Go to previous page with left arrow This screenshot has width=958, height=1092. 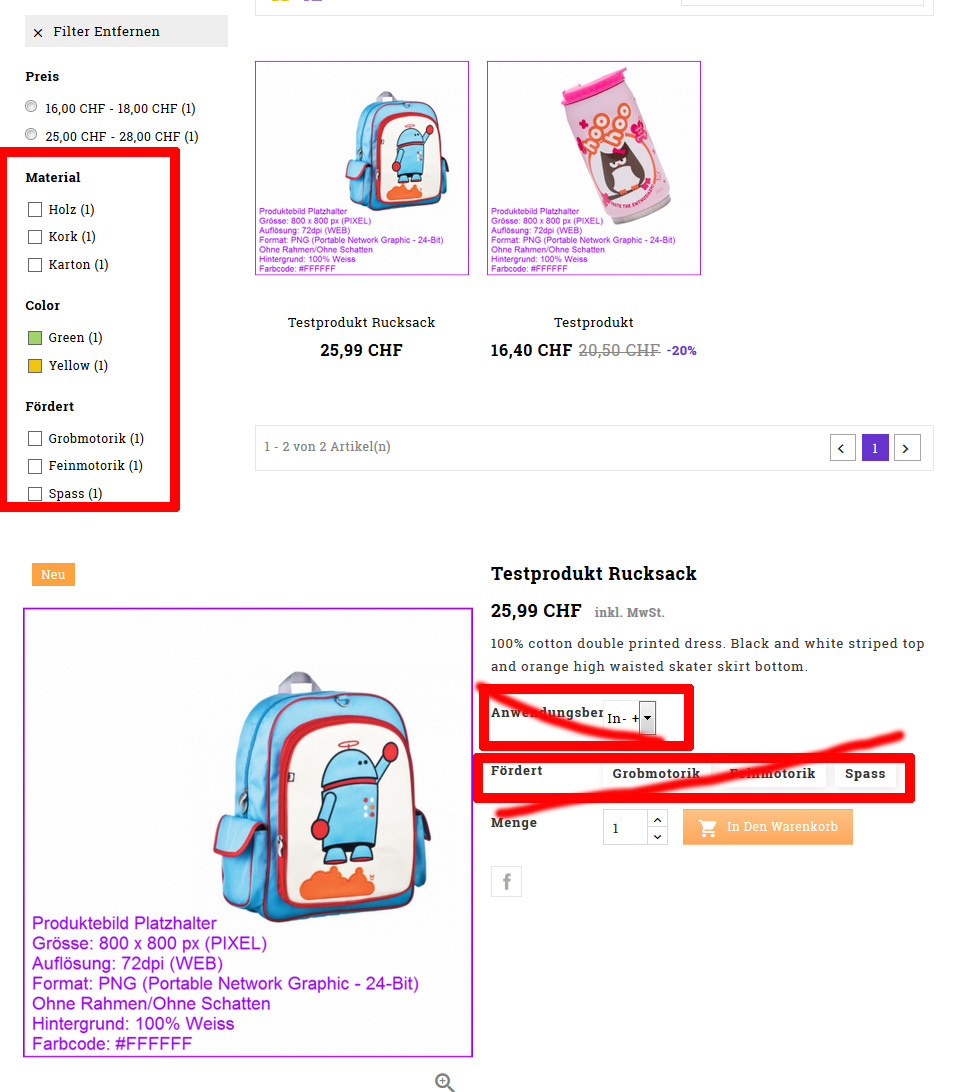pyautogui.click(x=842, y=448)
